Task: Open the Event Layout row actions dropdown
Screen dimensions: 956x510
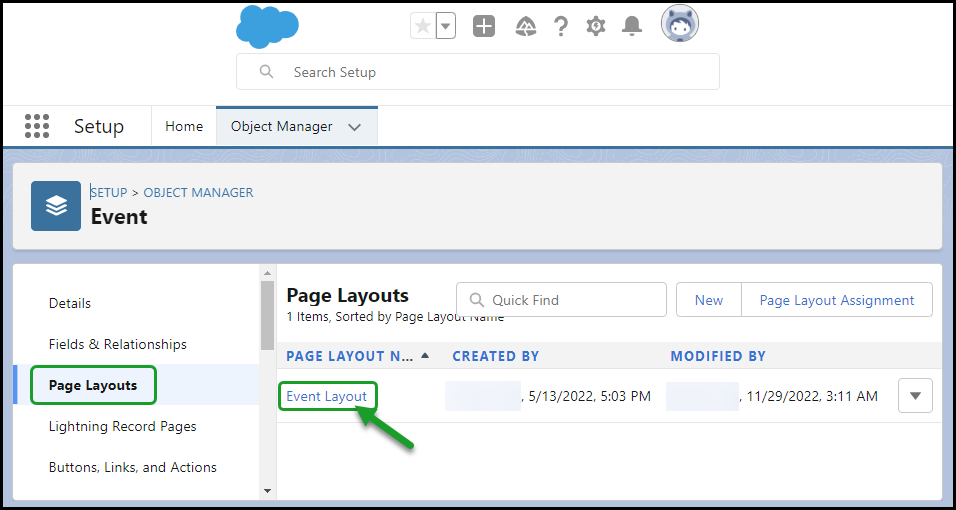Action: tap(915, 395)
